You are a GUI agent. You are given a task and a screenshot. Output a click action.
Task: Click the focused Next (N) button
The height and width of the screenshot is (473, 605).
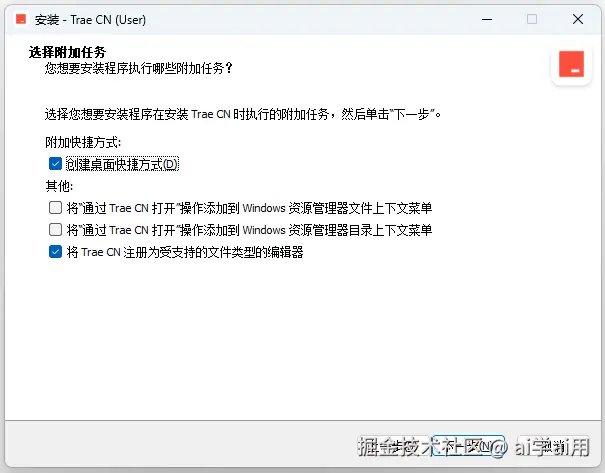click(x=468, y=446)
